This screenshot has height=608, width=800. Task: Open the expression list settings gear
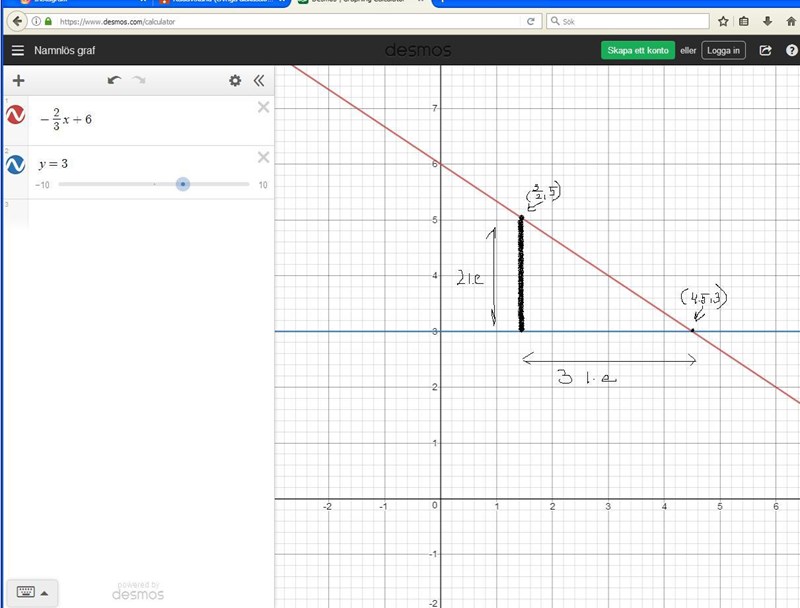click(x=235, y=81)
